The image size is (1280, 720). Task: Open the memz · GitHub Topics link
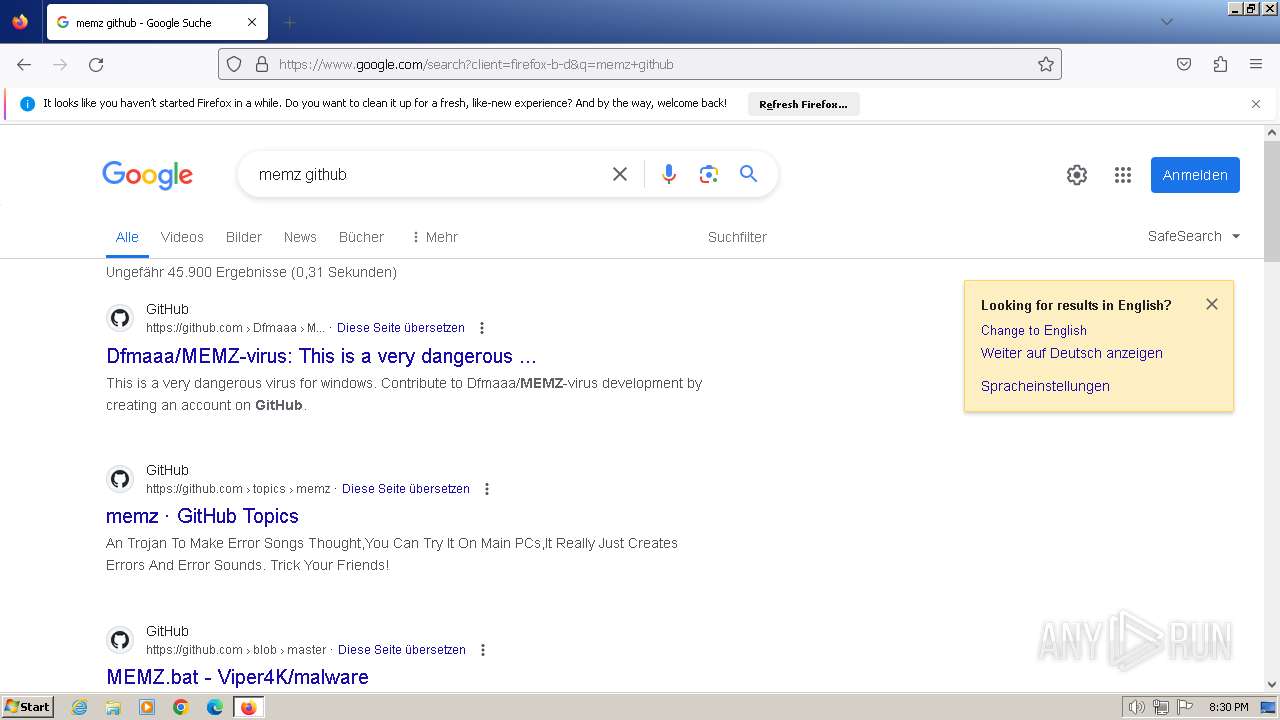pos(202,516)
